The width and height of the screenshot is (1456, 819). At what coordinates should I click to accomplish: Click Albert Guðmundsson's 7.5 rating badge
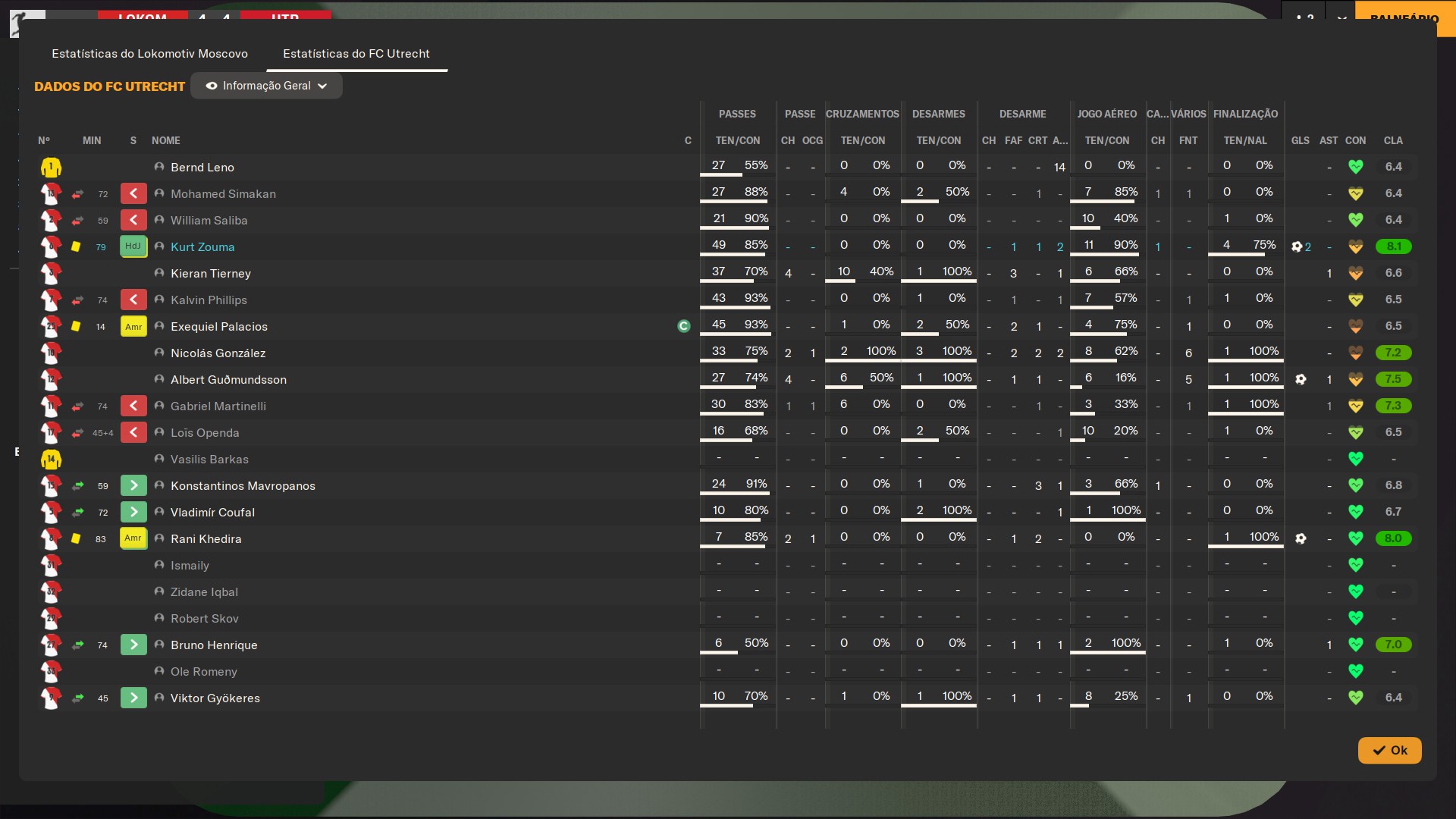click(x=1394, y=379)
